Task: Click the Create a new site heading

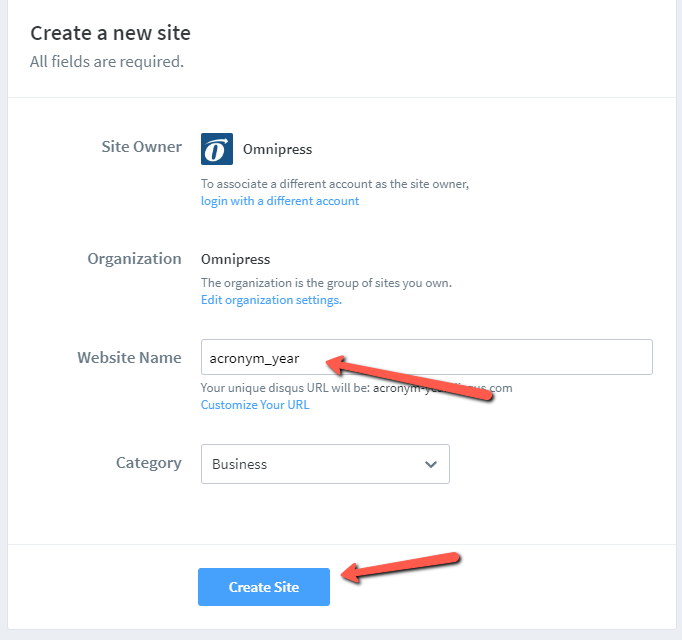Action: tap(110, 33)
